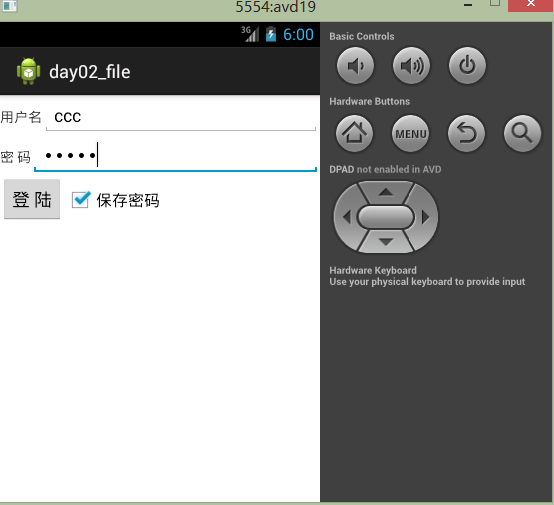Click the Hardware Buttons heading

coord(370,101)
